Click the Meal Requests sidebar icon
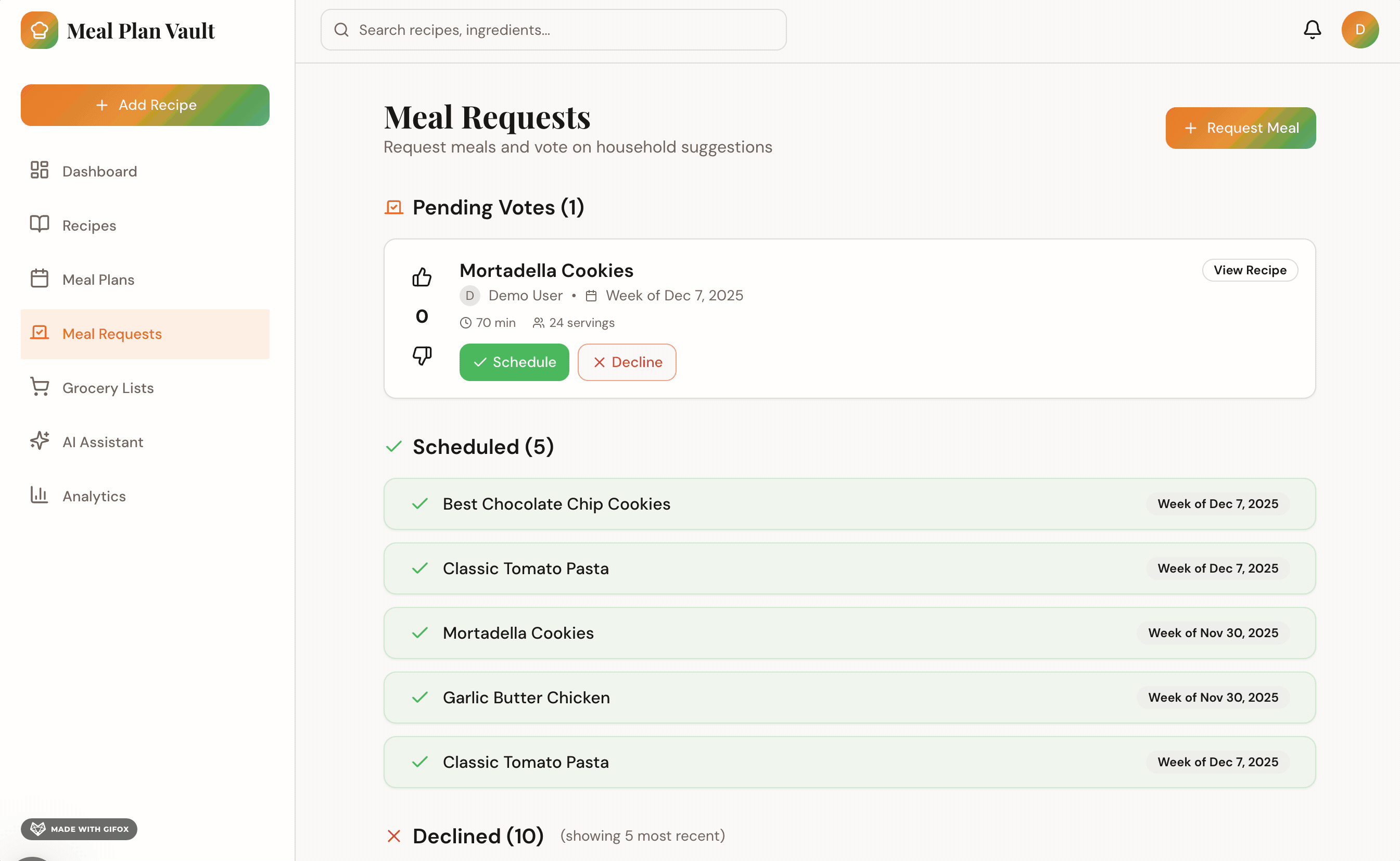The height and width of the screenshot is (861, 1400). [x=39, y=333]
